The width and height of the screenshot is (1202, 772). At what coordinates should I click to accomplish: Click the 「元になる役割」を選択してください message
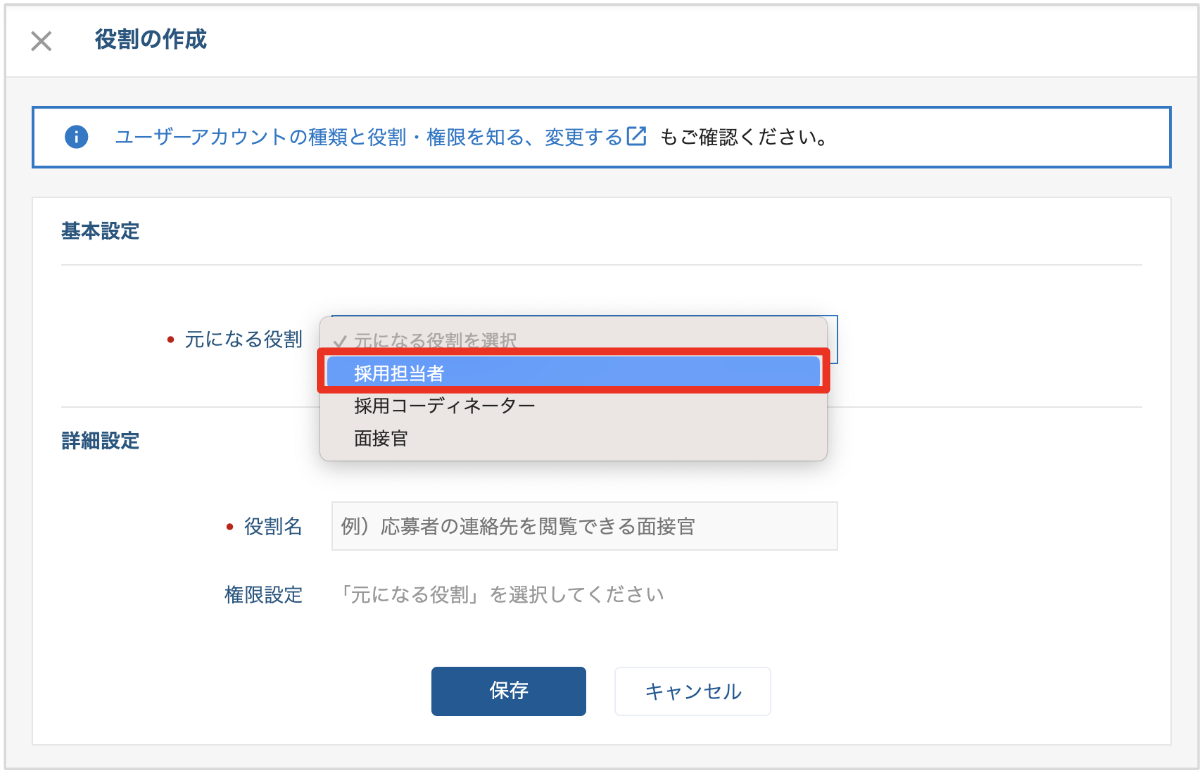(x=500, y=595)
